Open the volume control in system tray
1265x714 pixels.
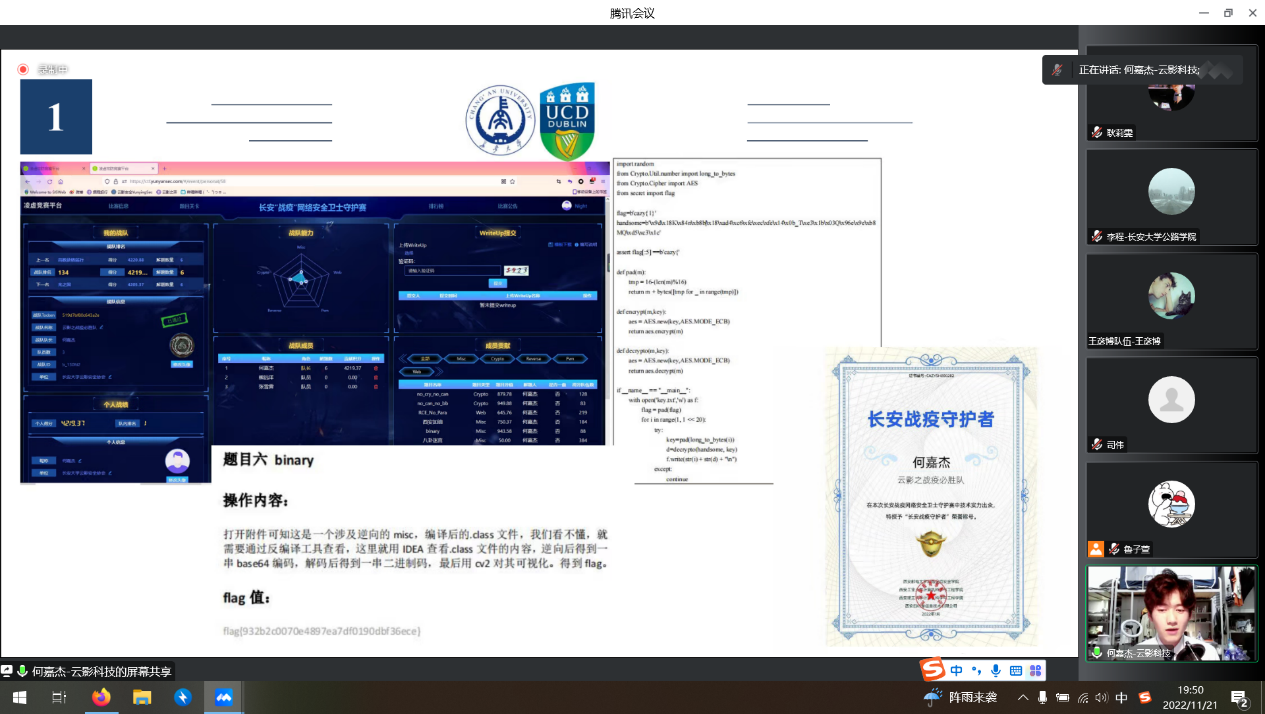[x=1101, y=697]
